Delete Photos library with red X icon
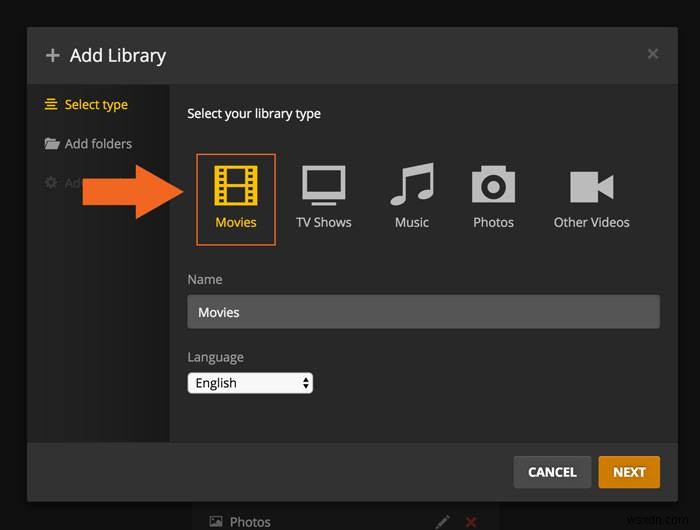This screenshot has height=530, width=700. pos(471,521)
